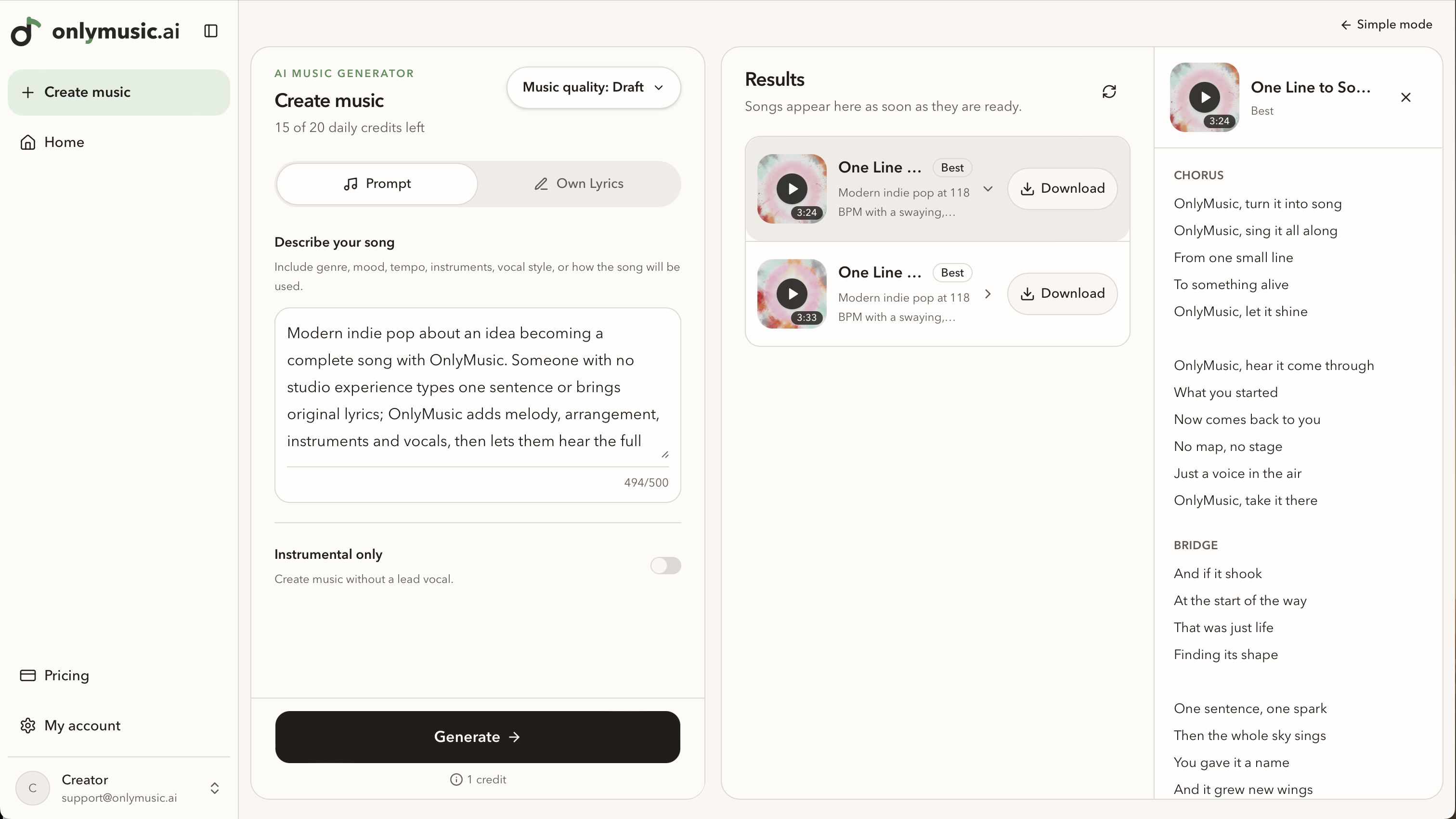
Task: Click lyric line 'Finding its shape'
Action: coord(1225,654)
